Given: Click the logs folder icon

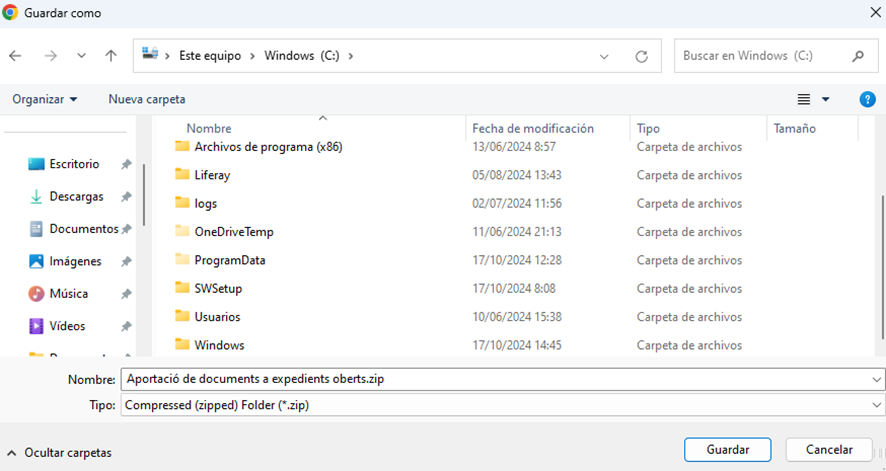Looking at the screenshot, I should pos(182,203).
